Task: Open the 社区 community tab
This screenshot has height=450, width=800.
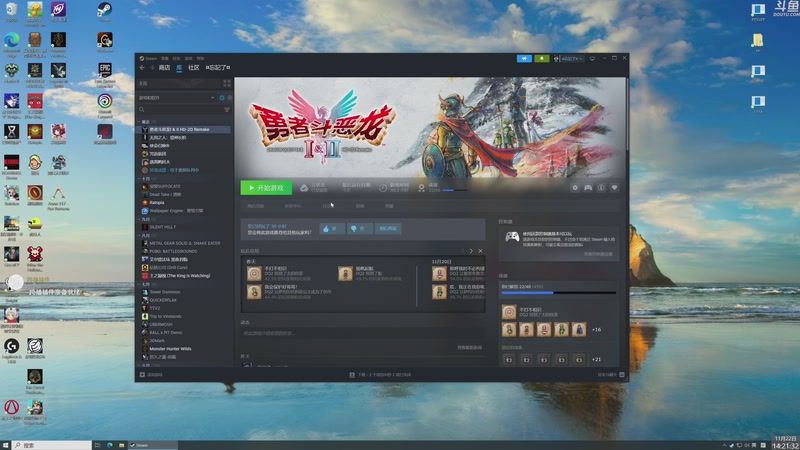Action: pyautogui.click(x=194, y=67)
